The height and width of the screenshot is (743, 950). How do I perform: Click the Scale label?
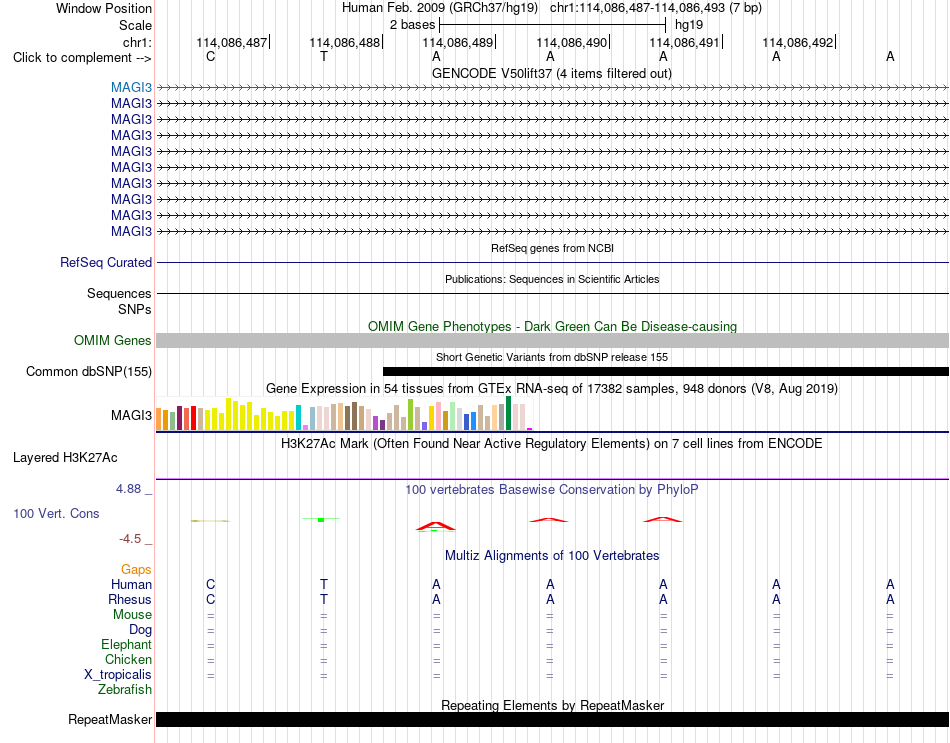(135, 25)
